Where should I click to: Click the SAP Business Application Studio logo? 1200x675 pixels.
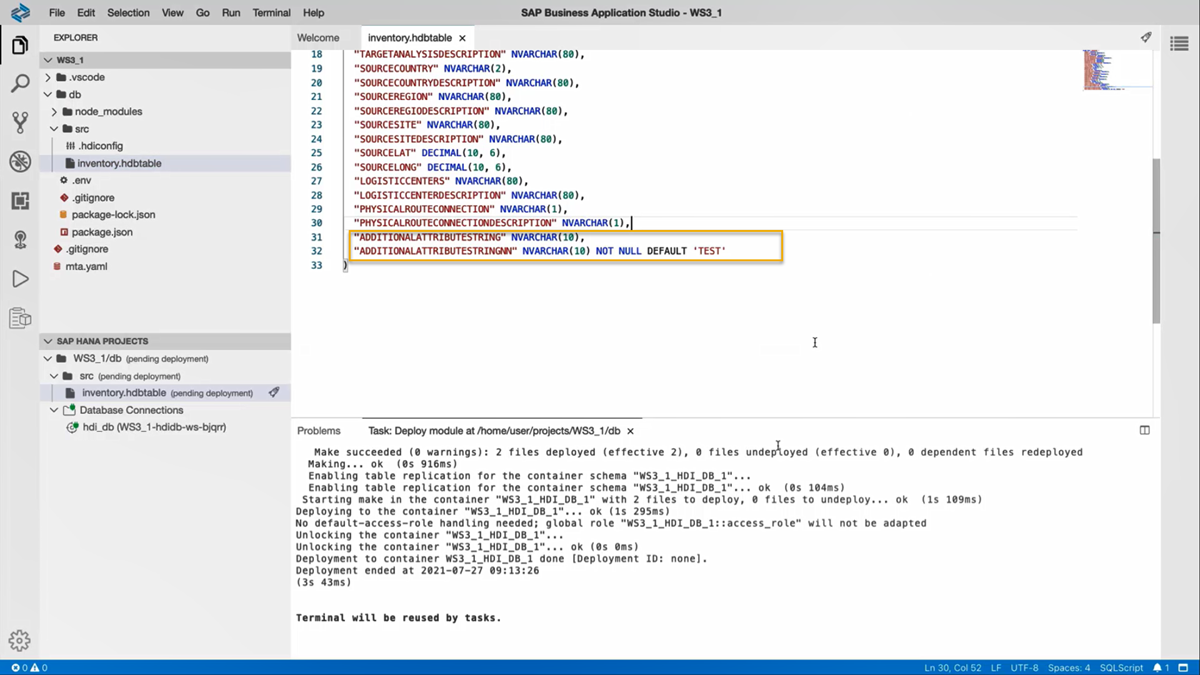click(20, 13)
